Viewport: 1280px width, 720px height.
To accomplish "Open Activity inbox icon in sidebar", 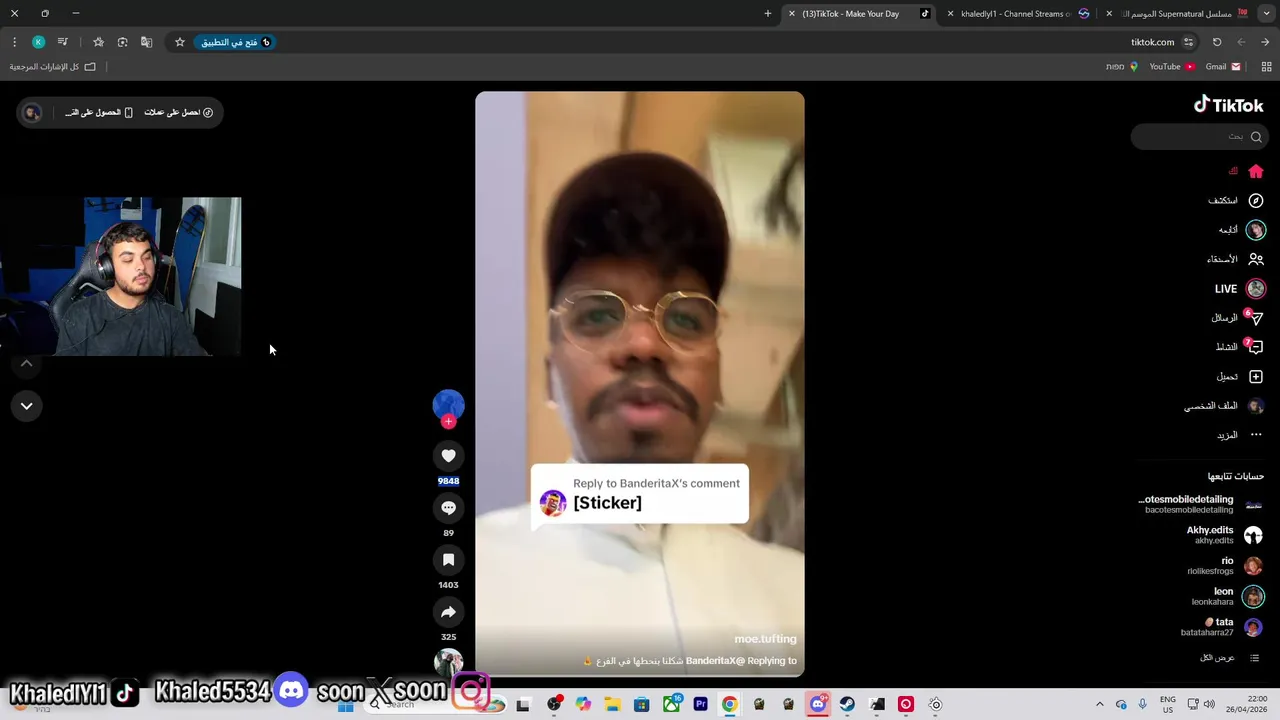I will 1256,347.
